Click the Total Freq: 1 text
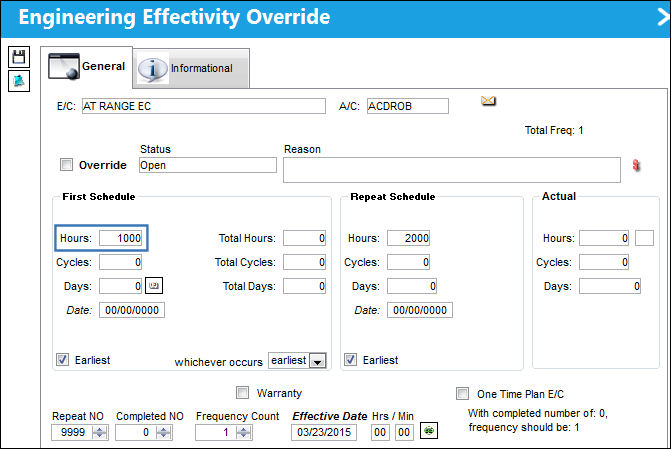Screen dimensions: 671x449 (554, 130)
